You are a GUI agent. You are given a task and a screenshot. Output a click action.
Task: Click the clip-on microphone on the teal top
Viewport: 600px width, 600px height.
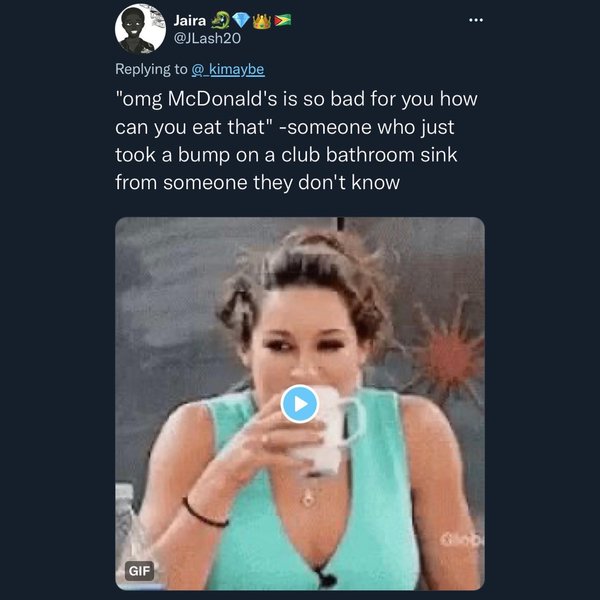[323, 576]
